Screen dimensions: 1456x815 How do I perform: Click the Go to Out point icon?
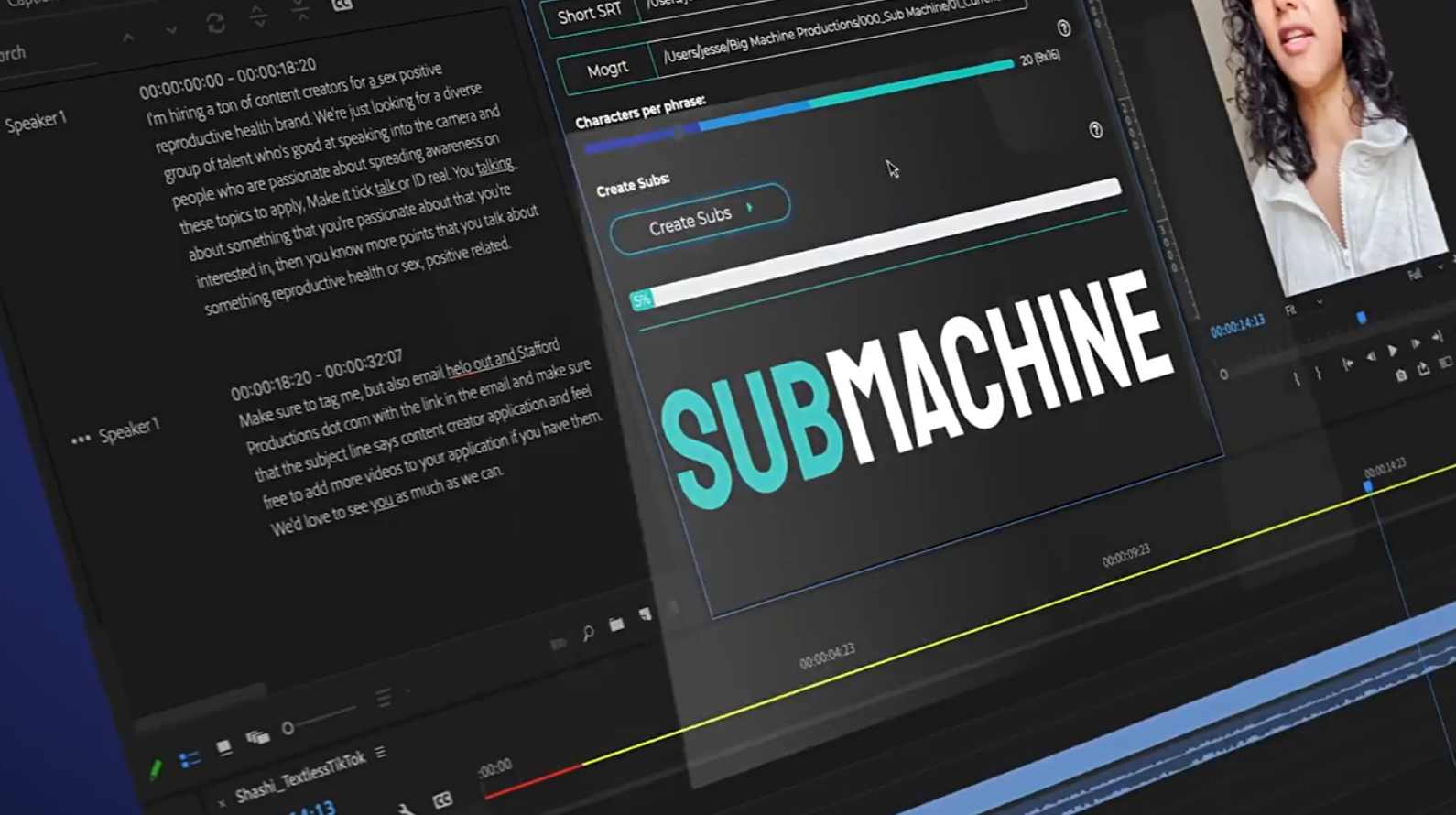(x=1438, y=337)
